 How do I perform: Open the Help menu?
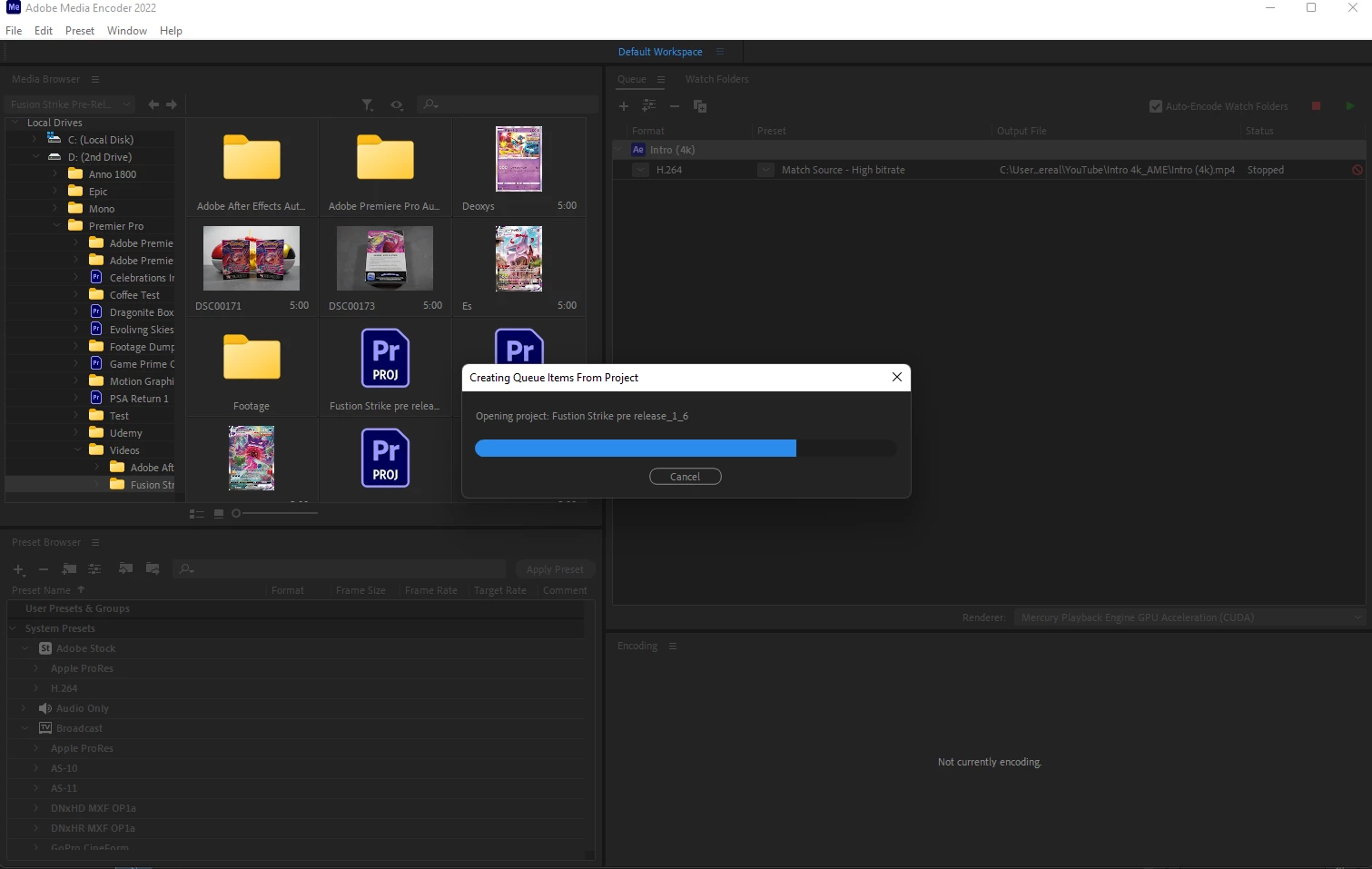point(171,30)
